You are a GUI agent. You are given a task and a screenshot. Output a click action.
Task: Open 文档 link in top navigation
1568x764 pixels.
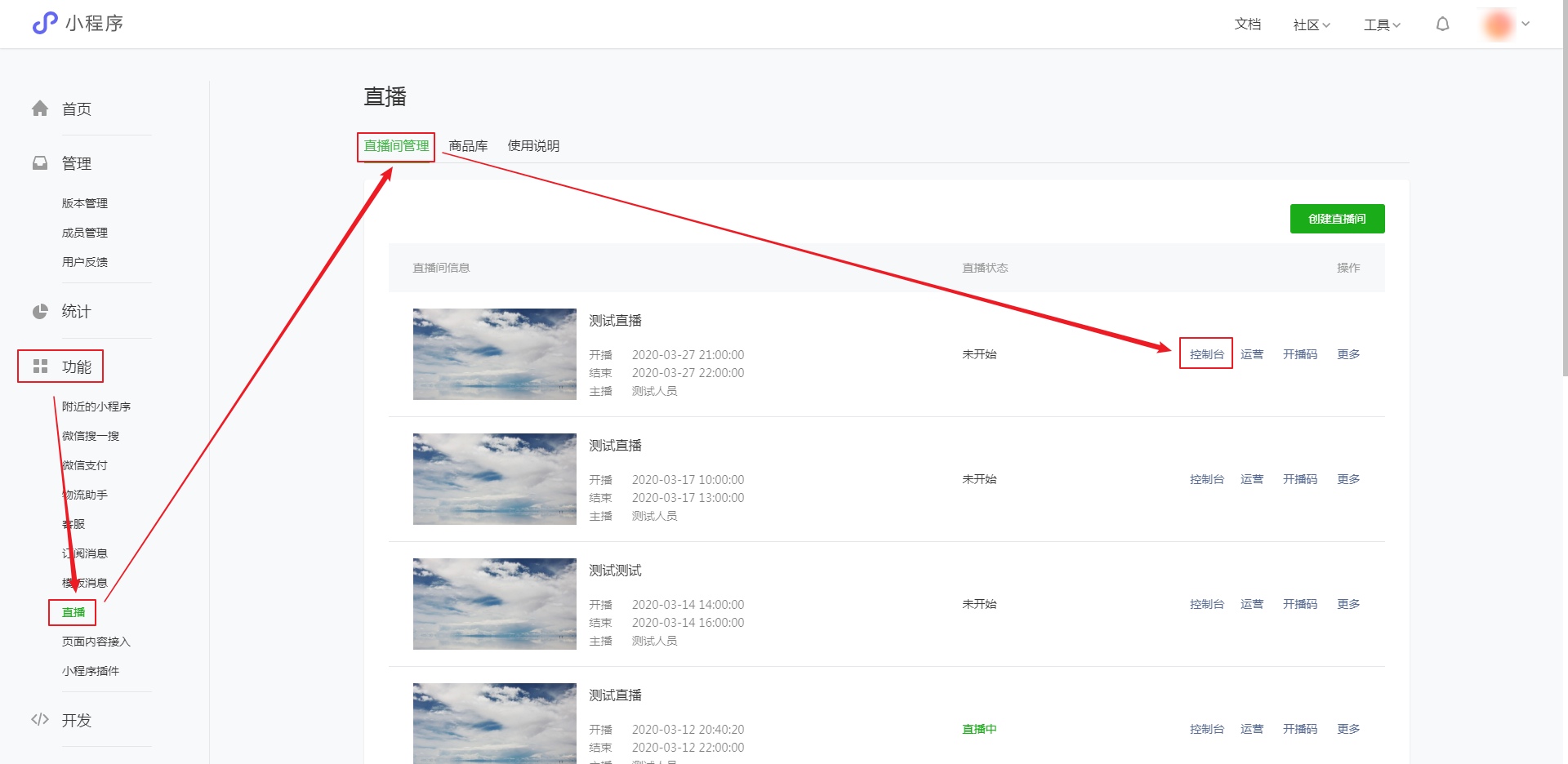1247,24
